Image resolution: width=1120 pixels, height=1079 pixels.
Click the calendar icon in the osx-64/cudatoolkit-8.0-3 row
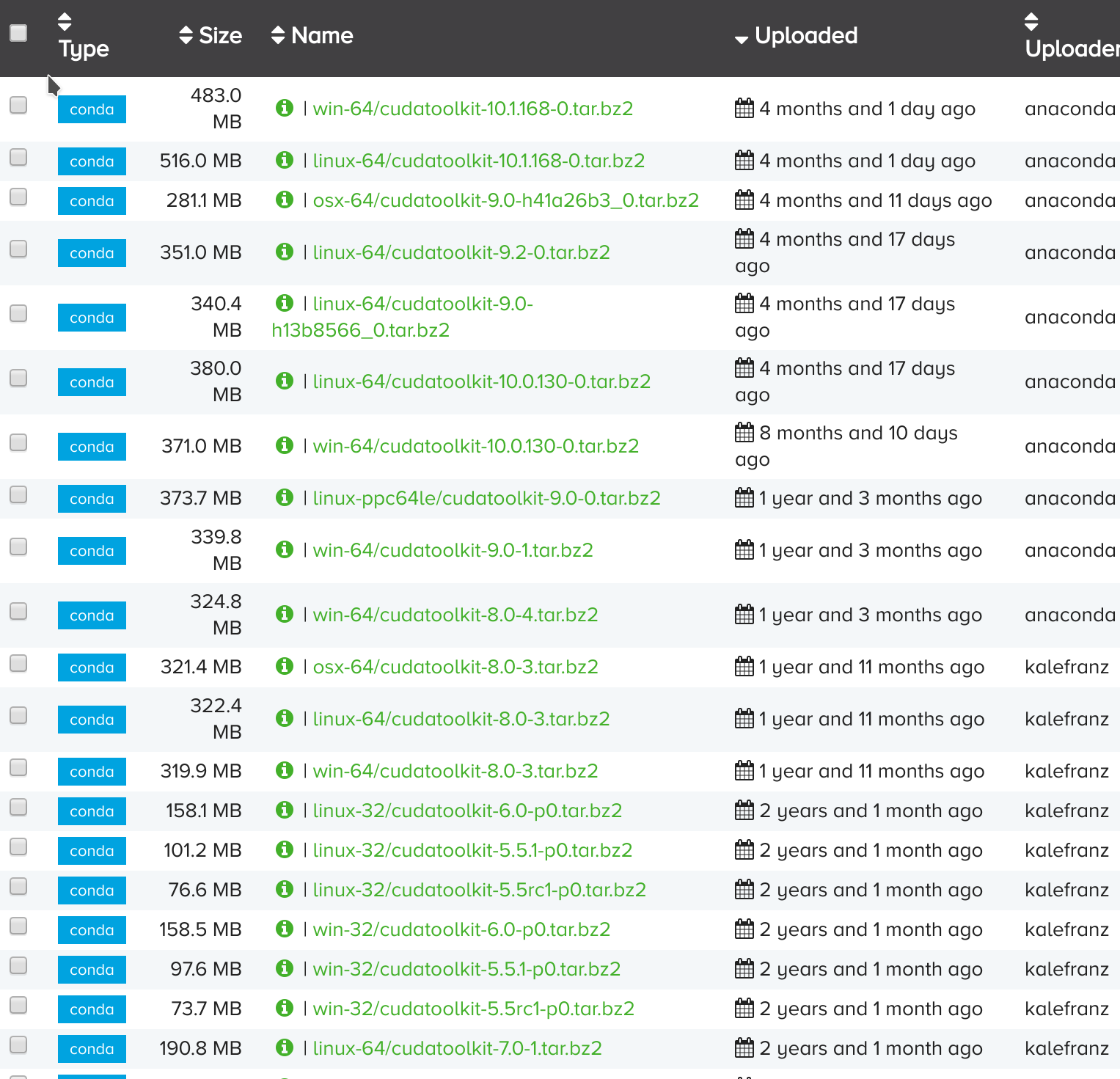(743, 666)
